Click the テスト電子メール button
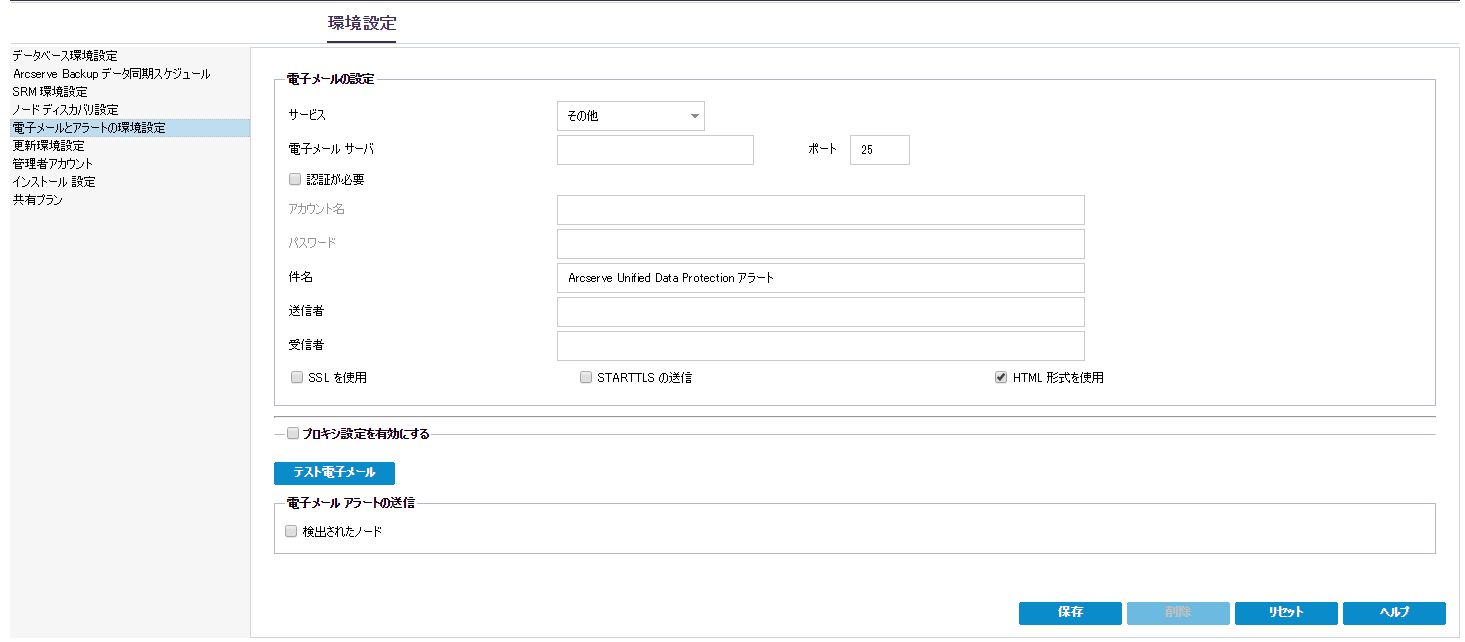The width and height of the screenshot is (1465, 642). pos(334,473)
